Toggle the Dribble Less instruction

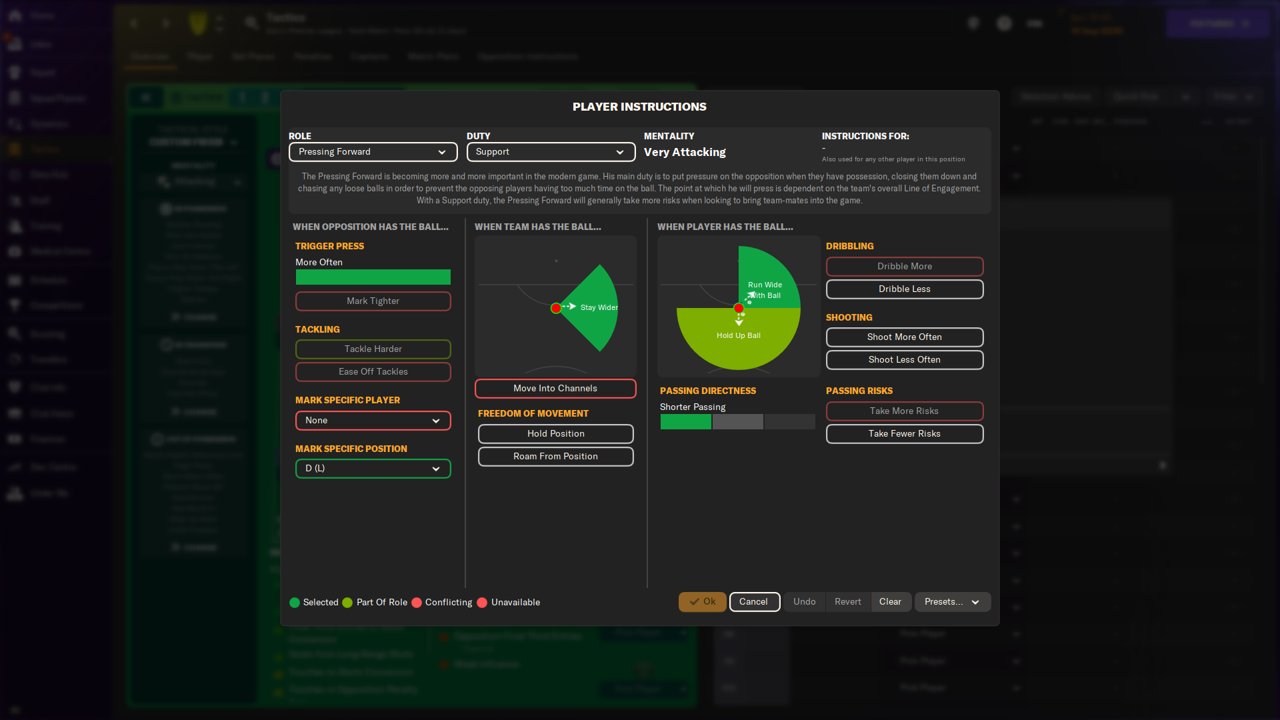[905, 289]
